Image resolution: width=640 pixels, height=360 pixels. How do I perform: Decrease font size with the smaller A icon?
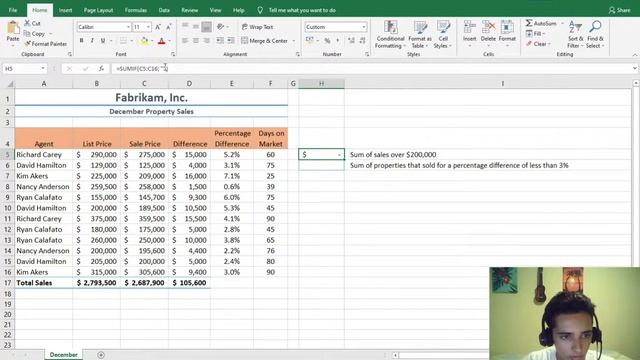coord(169,27)
